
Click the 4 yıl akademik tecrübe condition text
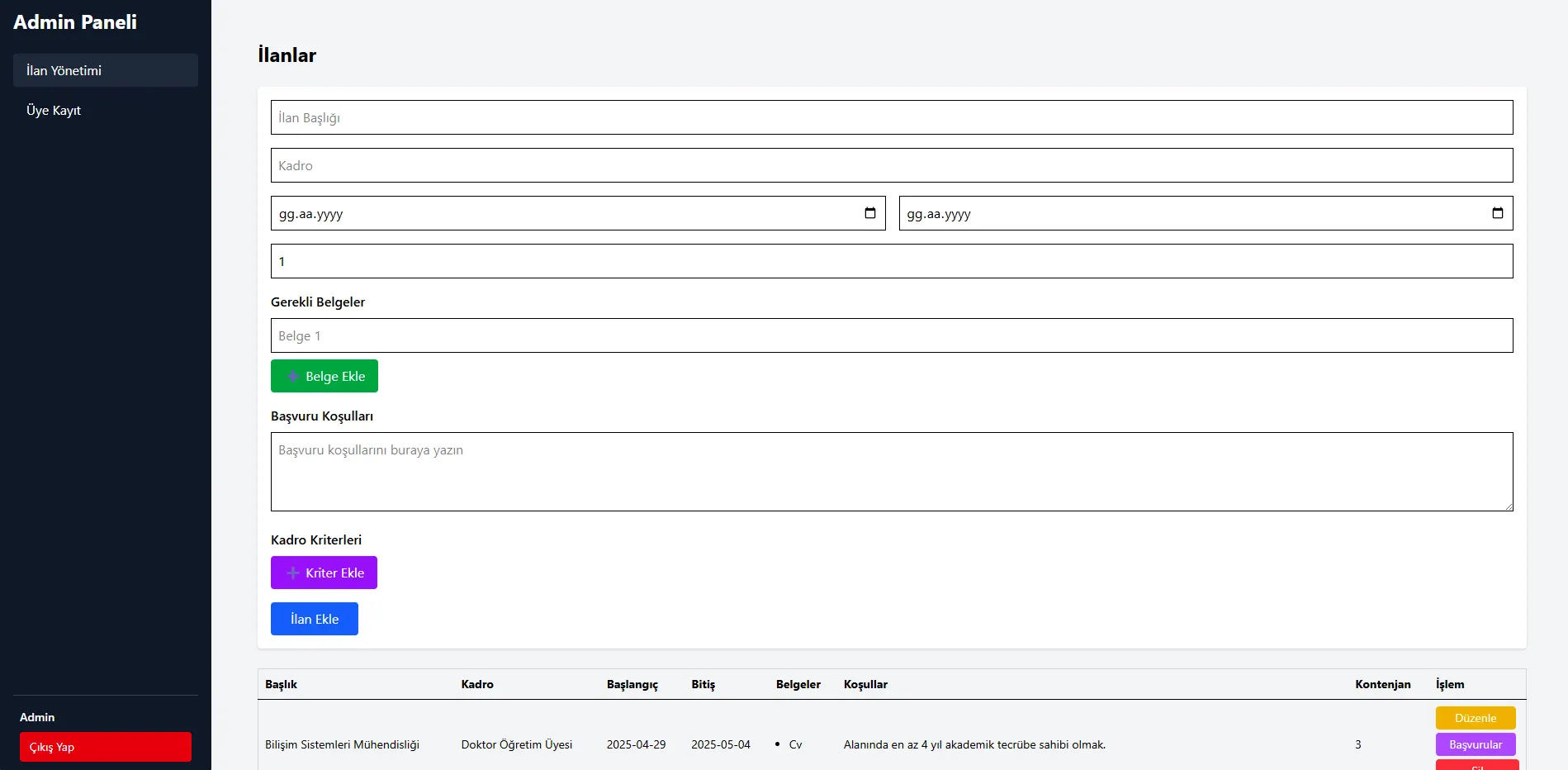tap(974, 744)
